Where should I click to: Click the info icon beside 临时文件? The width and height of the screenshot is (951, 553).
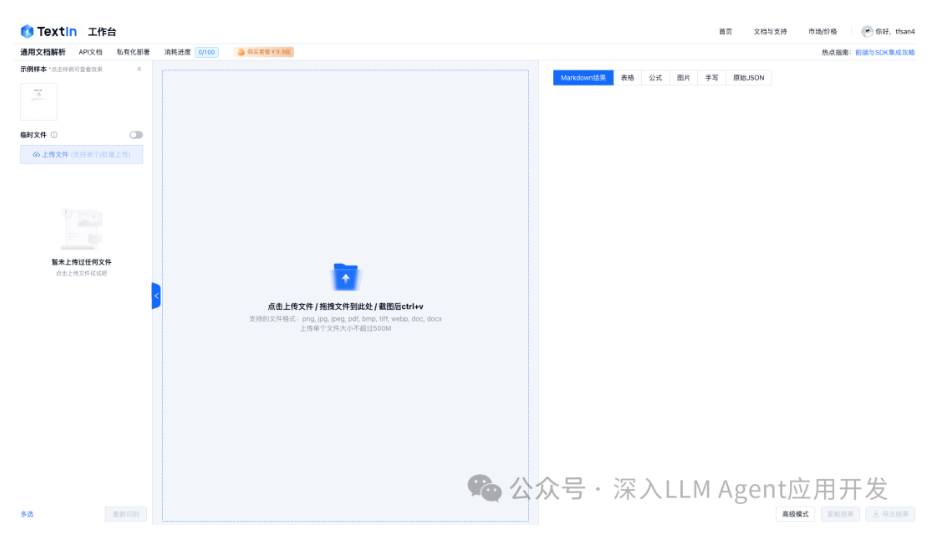pos(54,135)
